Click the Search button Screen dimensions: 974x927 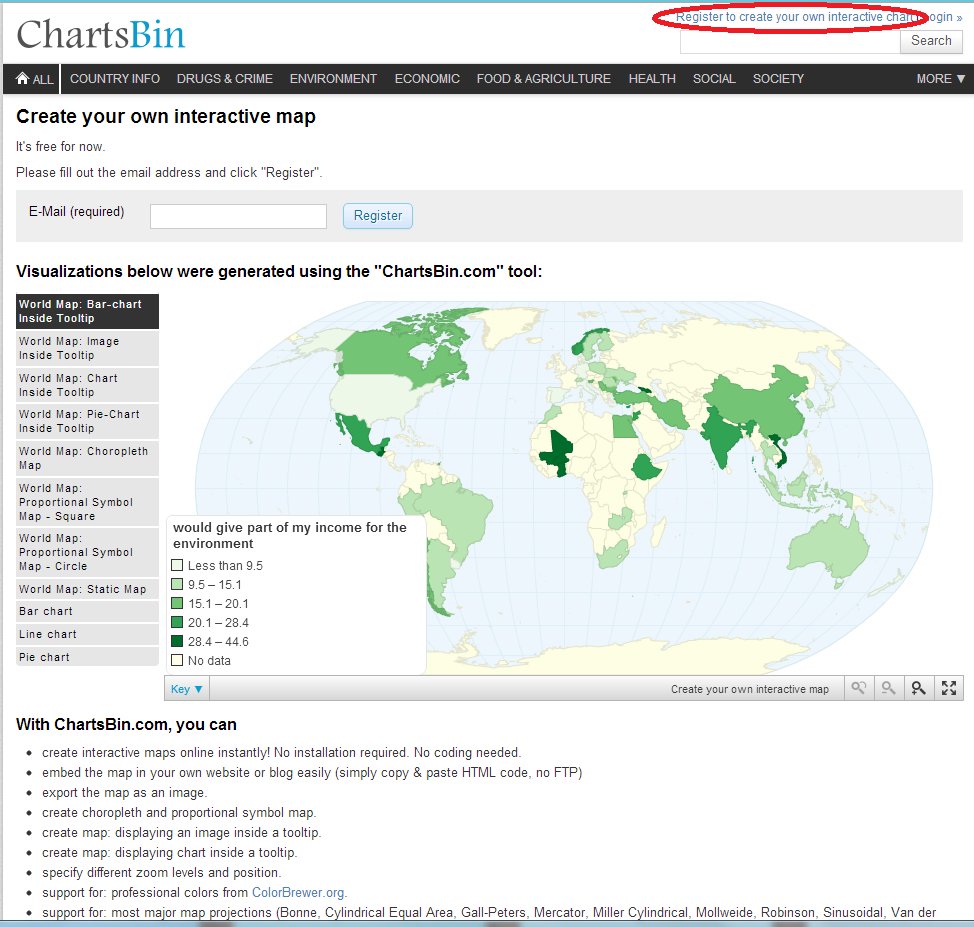(931, 41)
